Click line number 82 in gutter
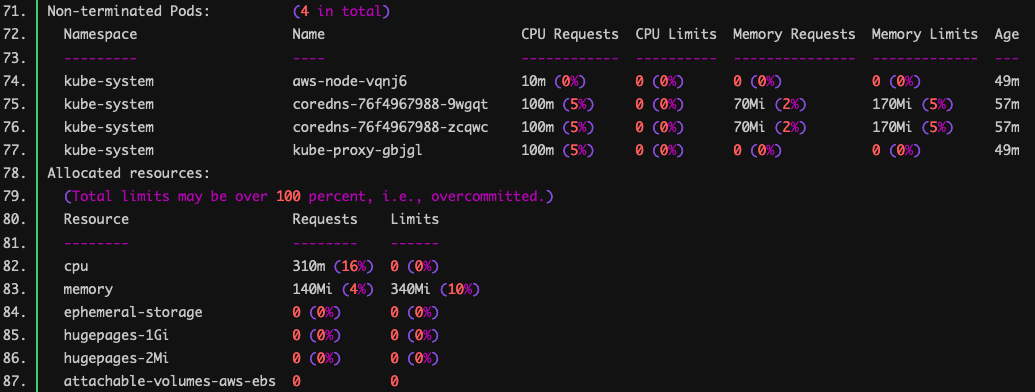 point(15,266)
